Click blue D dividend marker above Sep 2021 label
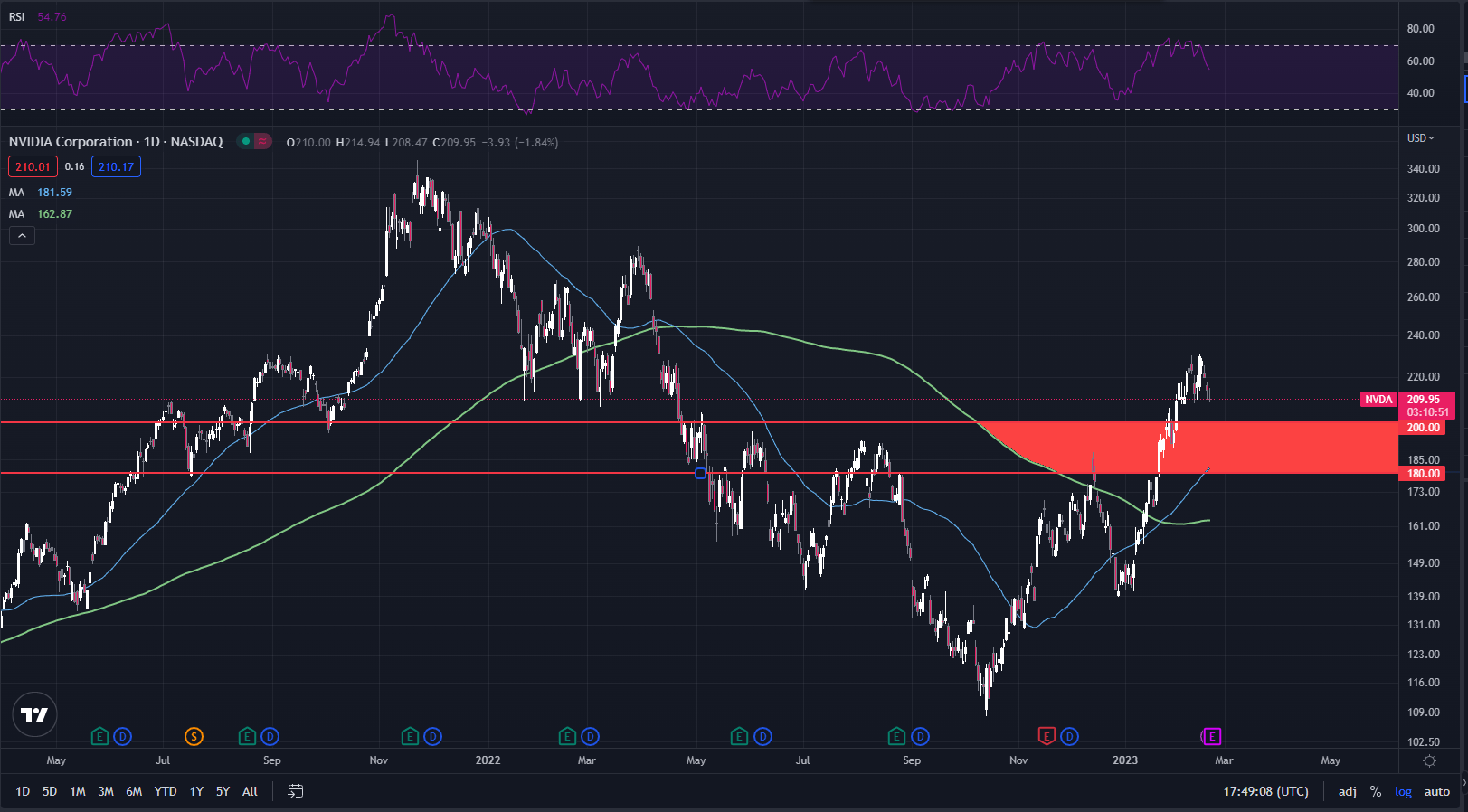 pos(270,737)
